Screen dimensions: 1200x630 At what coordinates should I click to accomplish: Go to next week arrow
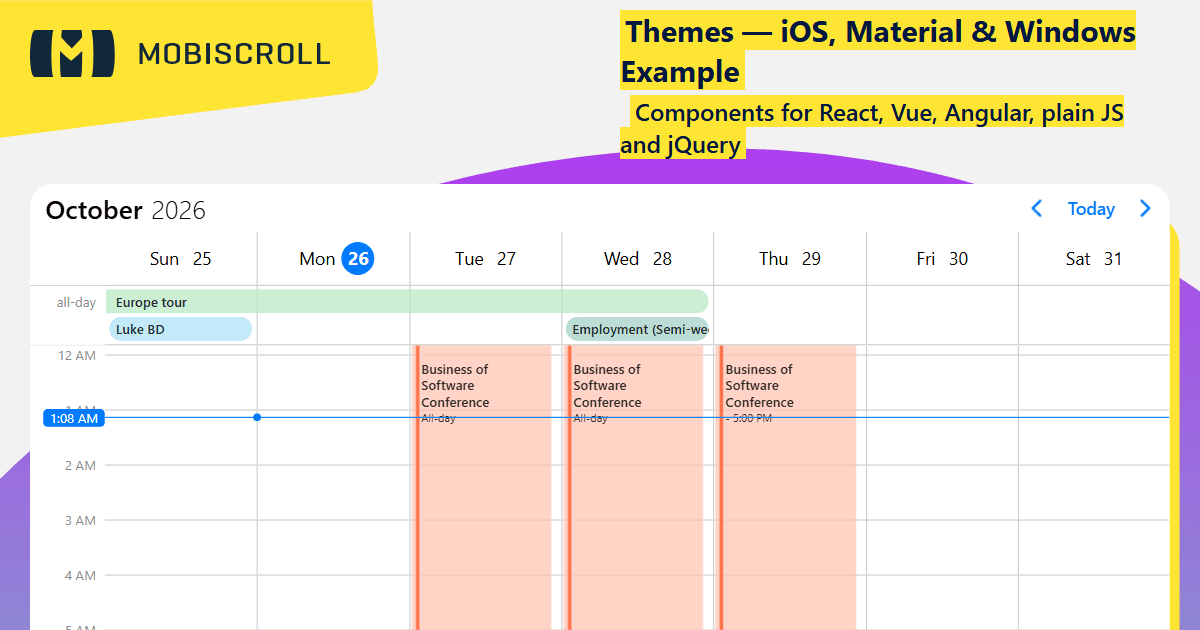pyautogui.click(x=1146, y=208)
